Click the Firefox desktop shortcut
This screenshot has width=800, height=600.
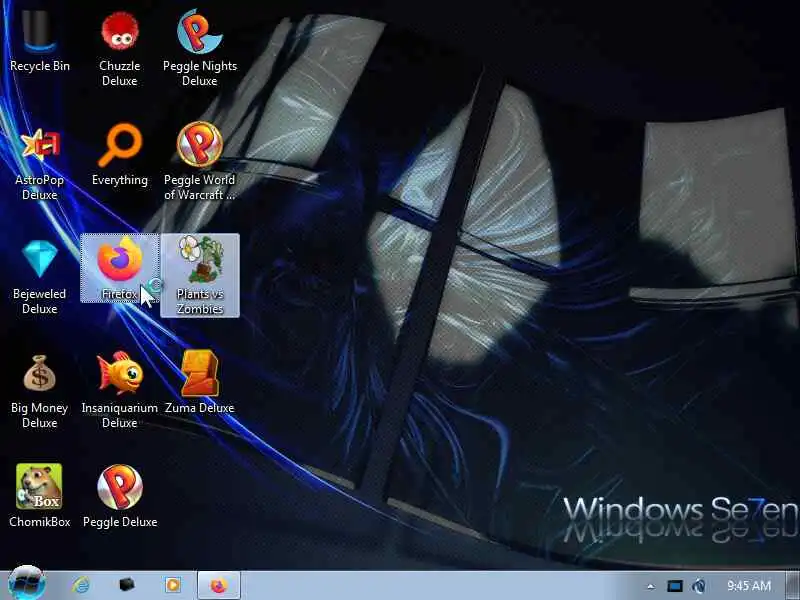pyautogui.click(x=119, y=268)
